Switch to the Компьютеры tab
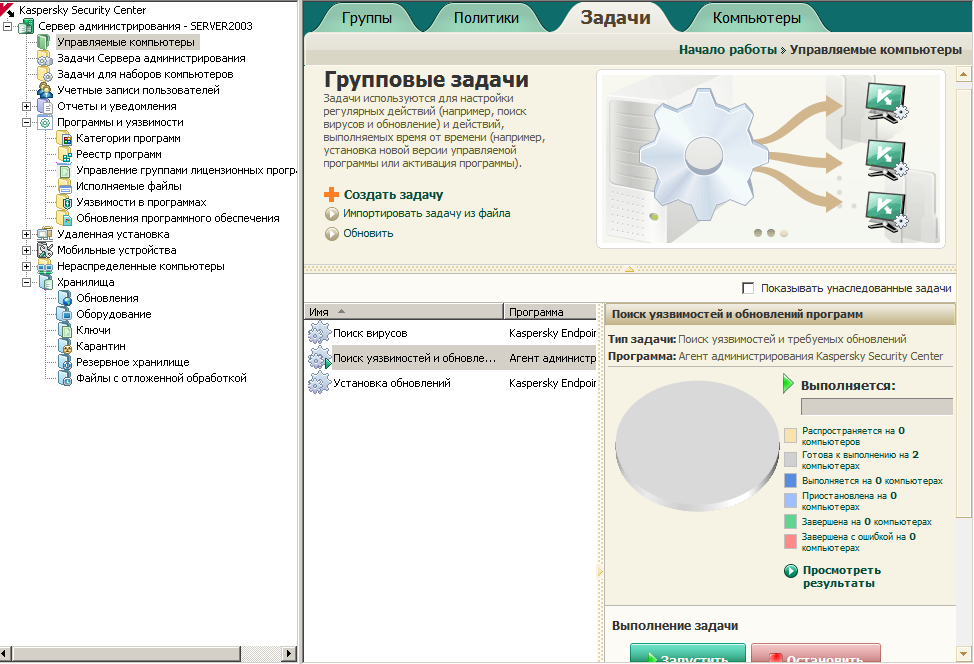974x664 pixels. click(757, 18)
